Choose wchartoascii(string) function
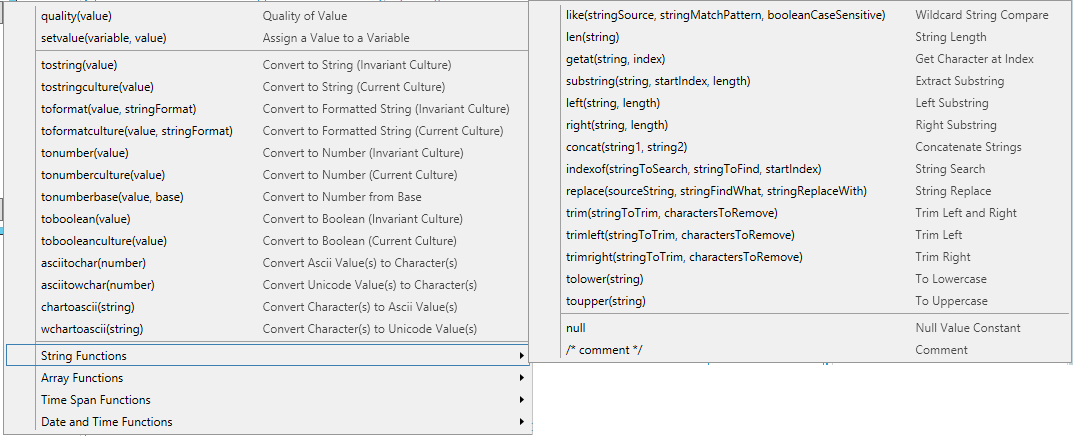 pyautogui.click(x=91, y=329)
